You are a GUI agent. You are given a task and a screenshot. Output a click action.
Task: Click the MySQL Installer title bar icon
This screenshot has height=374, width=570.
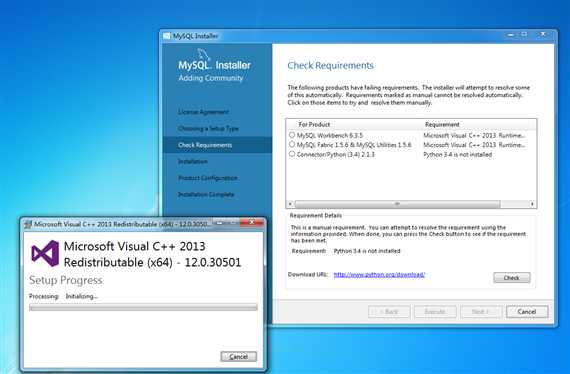click(x=167, y=36)
